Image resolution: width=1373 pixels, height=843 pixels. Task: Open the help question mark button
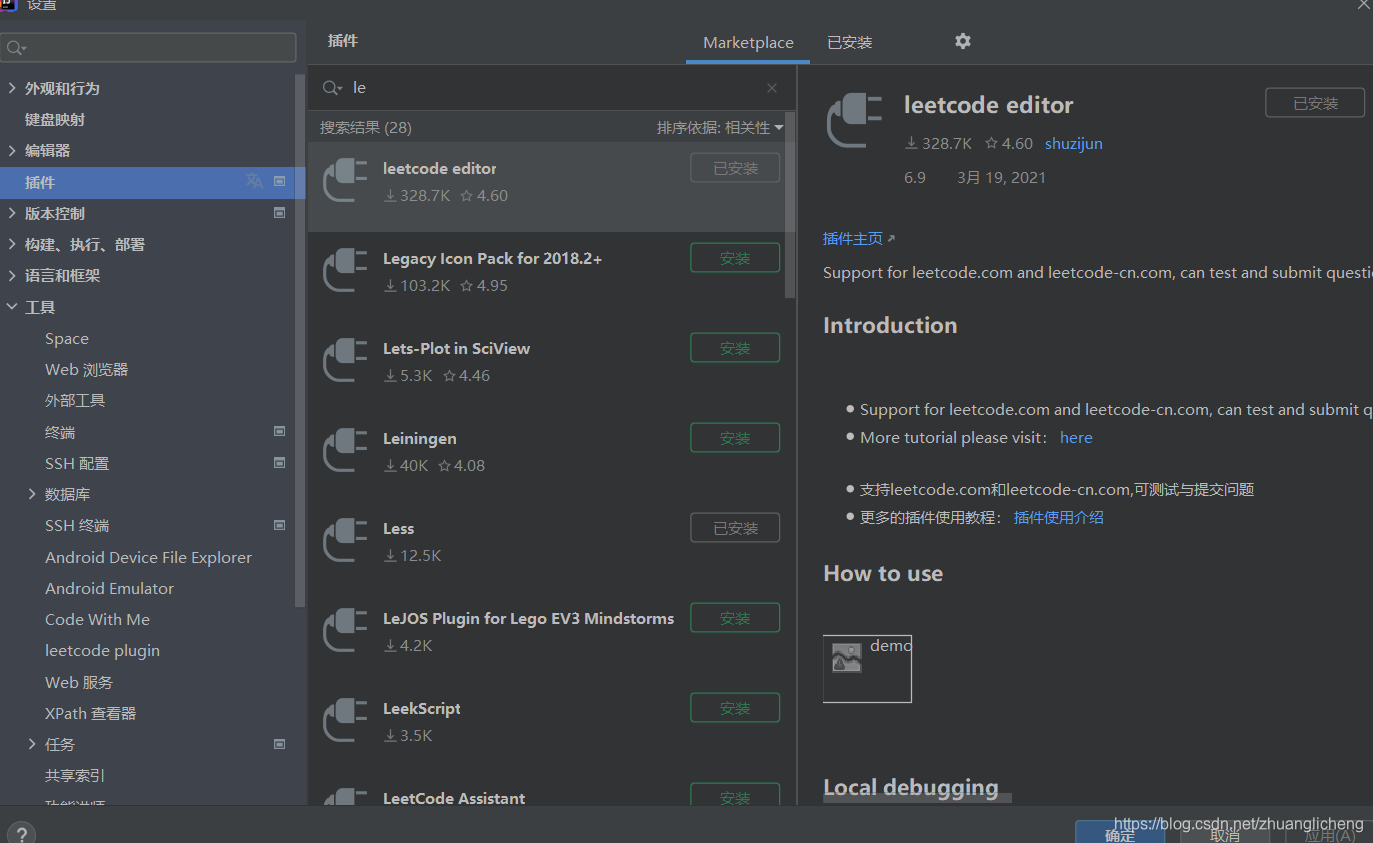[x=20, y=832]
